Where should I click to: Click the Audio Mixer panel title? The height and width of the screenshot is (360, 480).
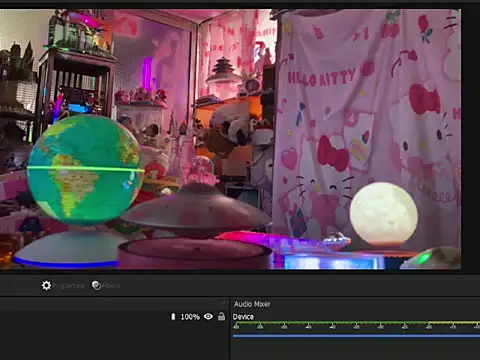coord(252,304)
